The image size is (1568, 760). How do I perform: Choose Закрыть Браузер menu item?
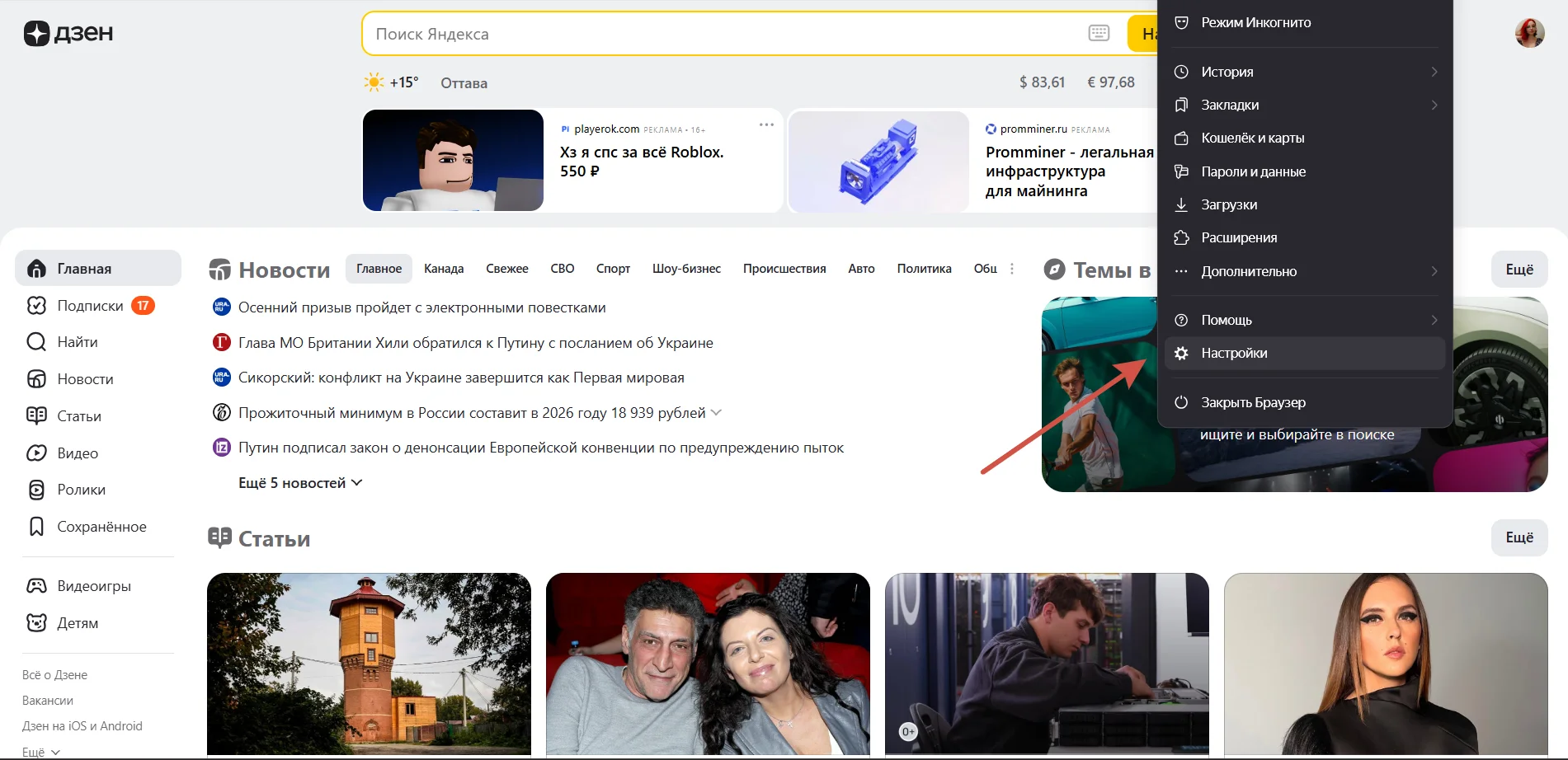1305,402
